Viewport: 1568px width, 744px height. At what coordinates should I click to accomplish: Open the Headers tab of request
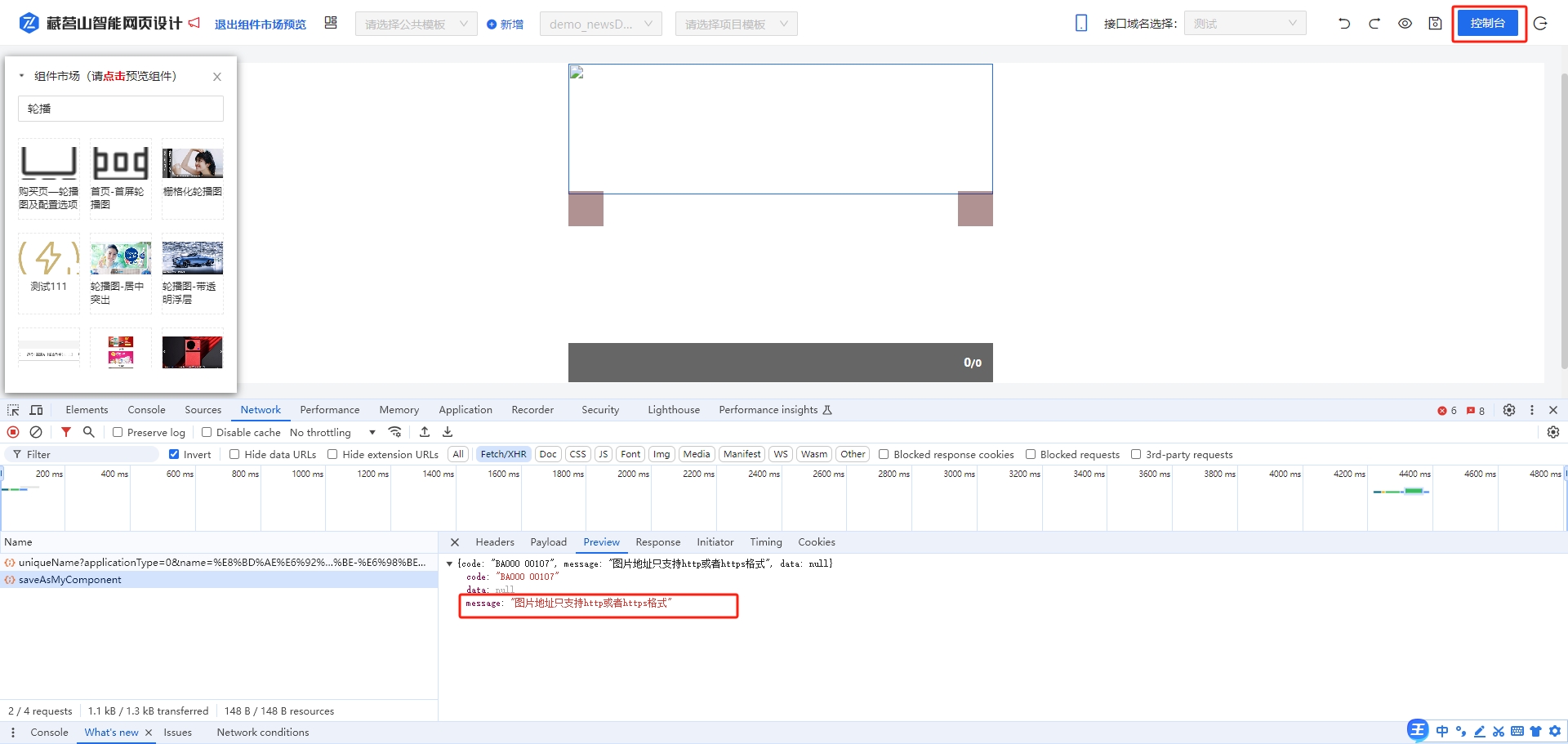pos(495,542)
